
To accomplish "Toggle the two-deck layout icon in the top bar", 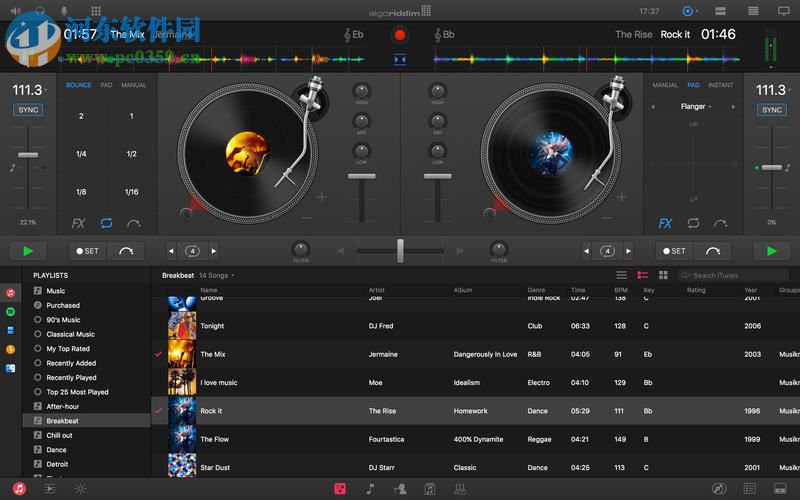I will click(720, 11).
